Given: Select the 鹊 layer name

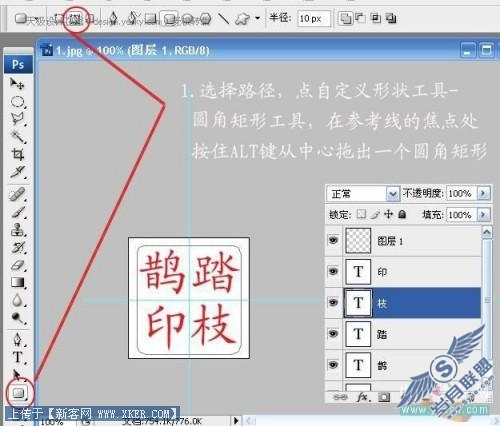Looking at the screenshot, I should [382, 365].
